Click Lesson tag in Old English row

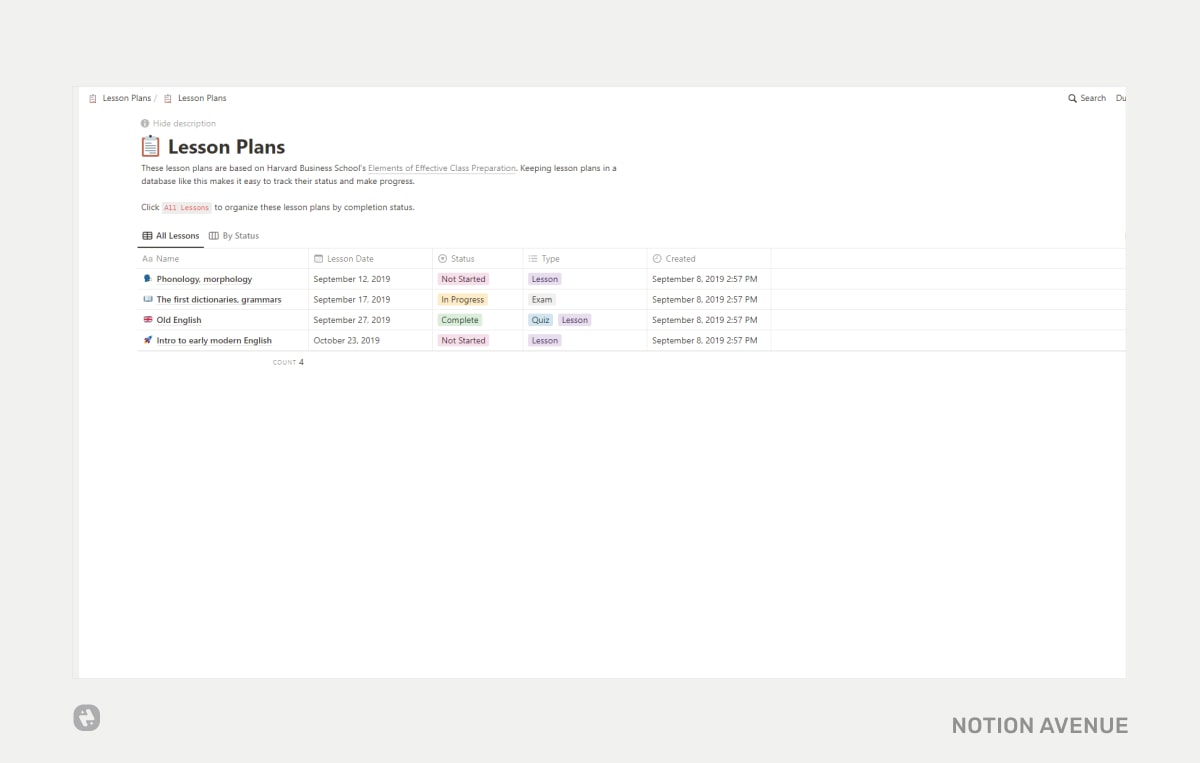point(575,320)
